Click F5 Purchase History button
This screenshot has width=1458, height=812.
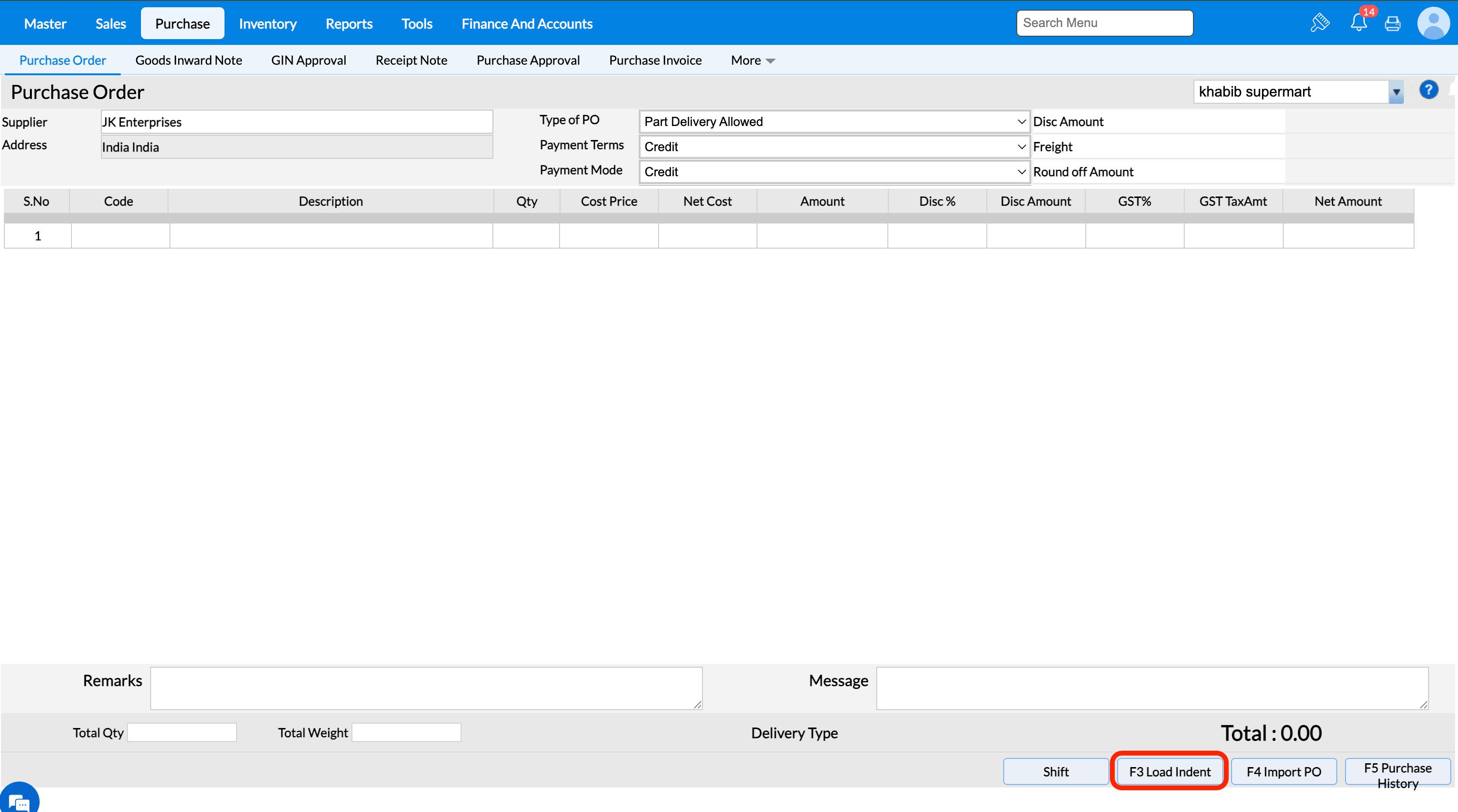pos(1397,775)
